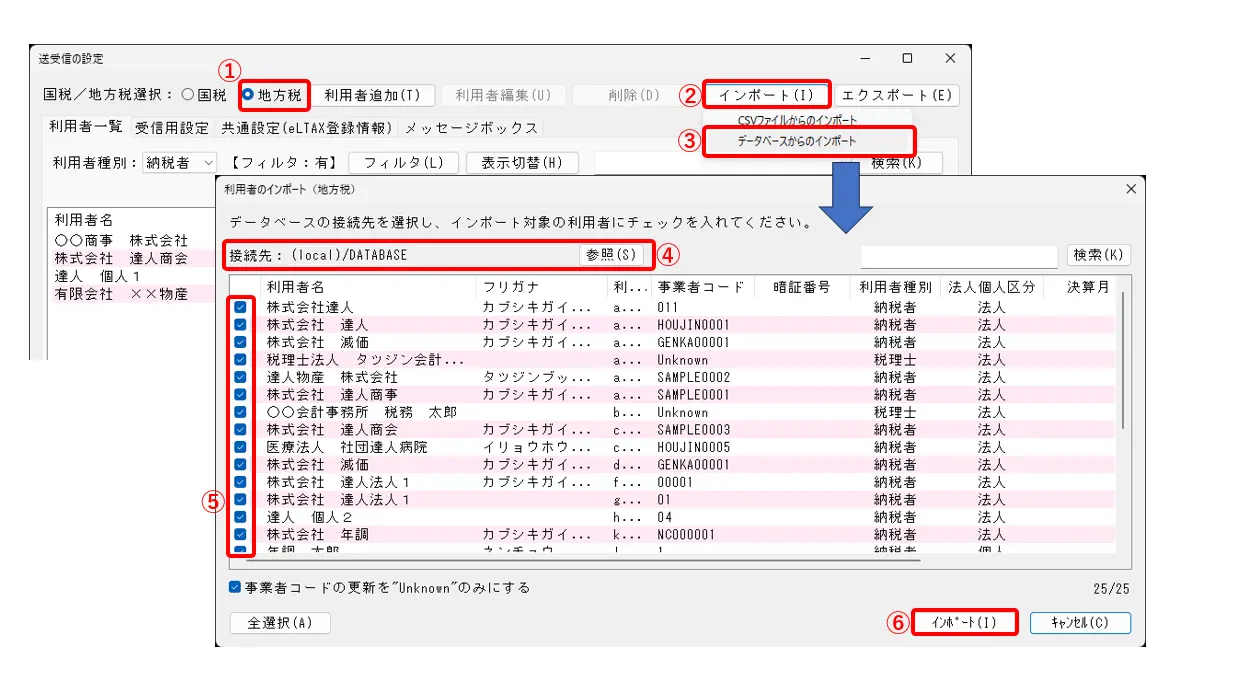Select 有限会社 ××物産 in background list
Screen dimensions: 1252x675
click(x=121, y=294)
